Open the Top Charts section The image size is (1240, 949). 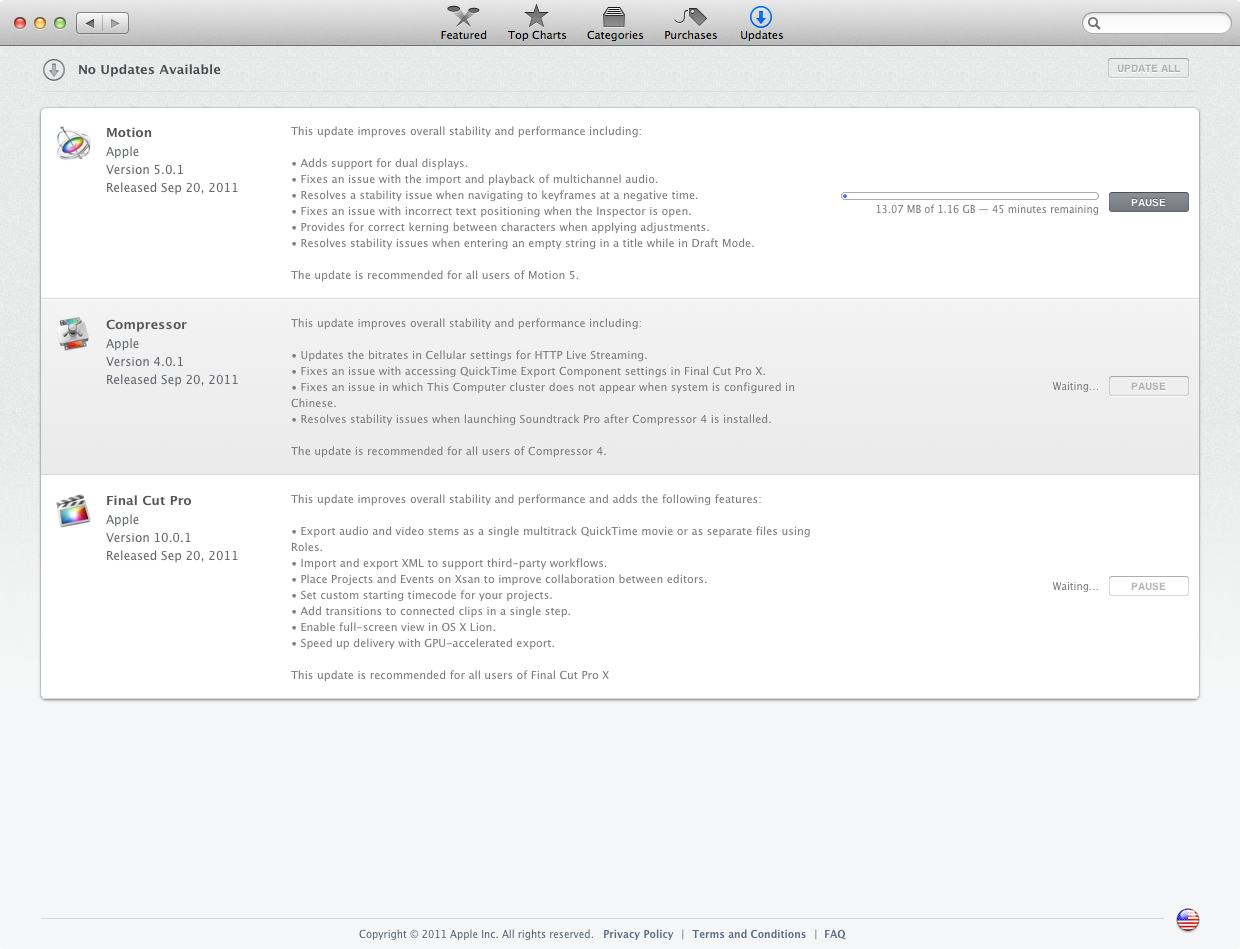537,22
